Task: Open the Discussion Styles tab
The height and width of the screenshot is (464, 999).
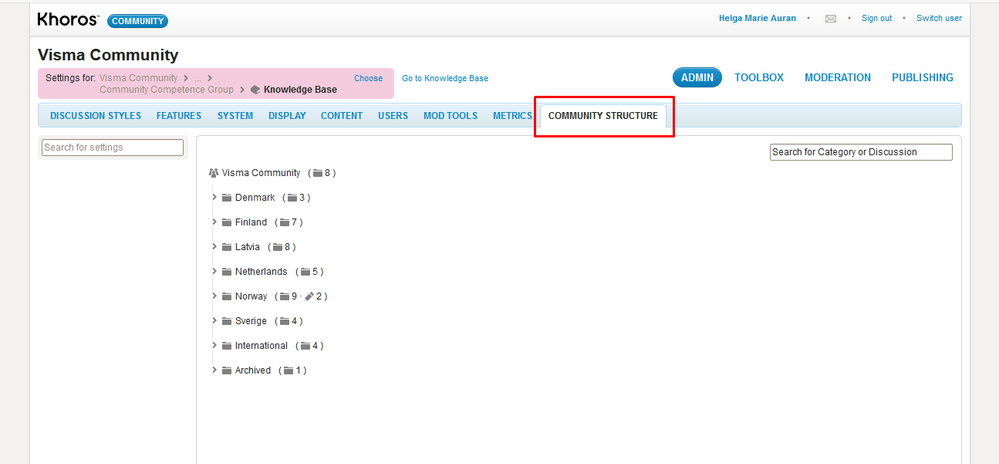Action: 96,116
